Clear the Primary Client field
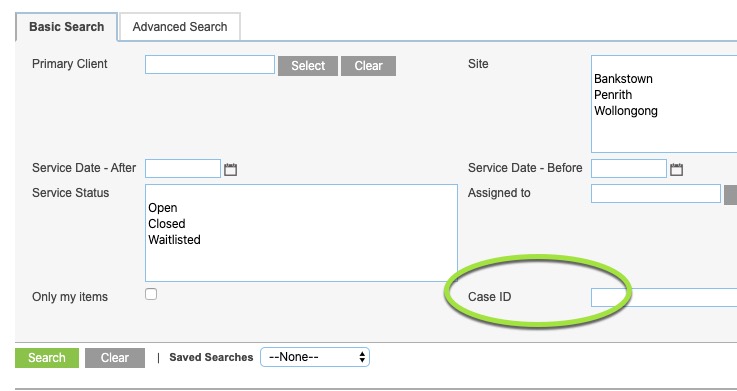 [368, 66]
